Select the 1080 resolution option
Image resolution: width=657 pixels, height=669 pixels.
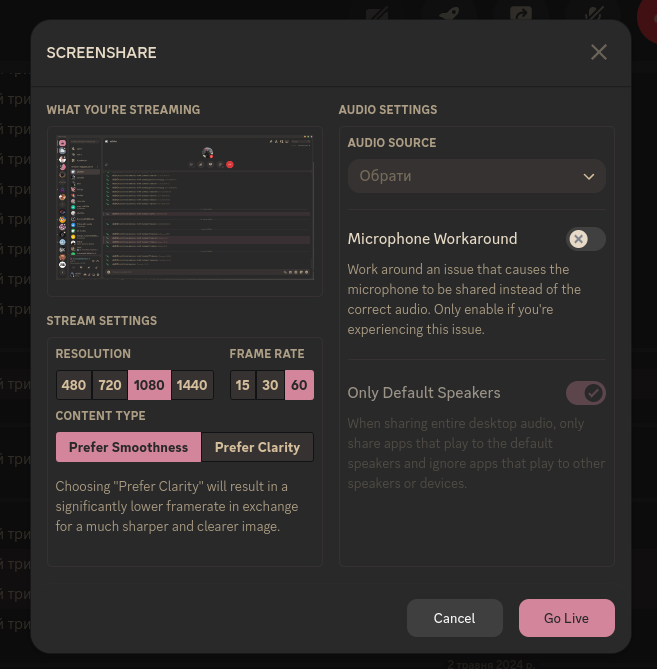point(149,385)
